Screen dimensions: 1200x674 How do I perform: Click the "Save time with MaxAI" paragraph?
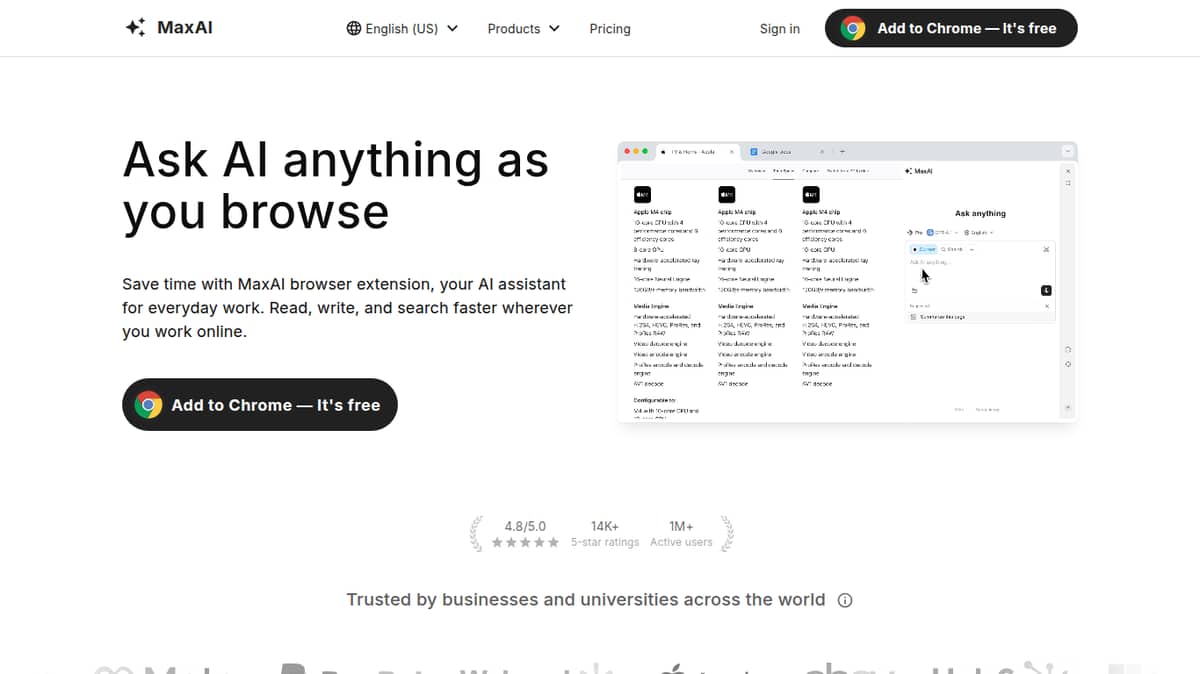[347, 308]
